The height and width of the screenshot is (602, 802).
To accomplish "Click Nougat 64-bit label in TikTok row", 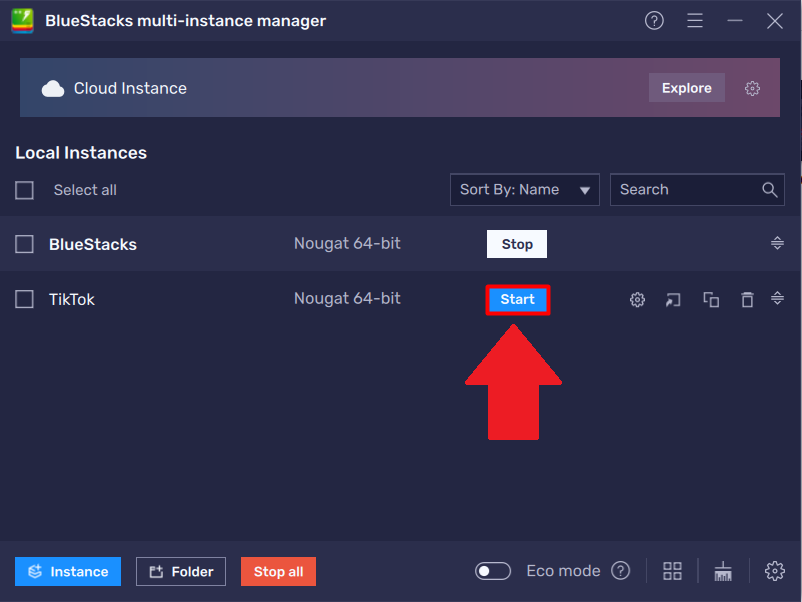I will coord(347,298).
